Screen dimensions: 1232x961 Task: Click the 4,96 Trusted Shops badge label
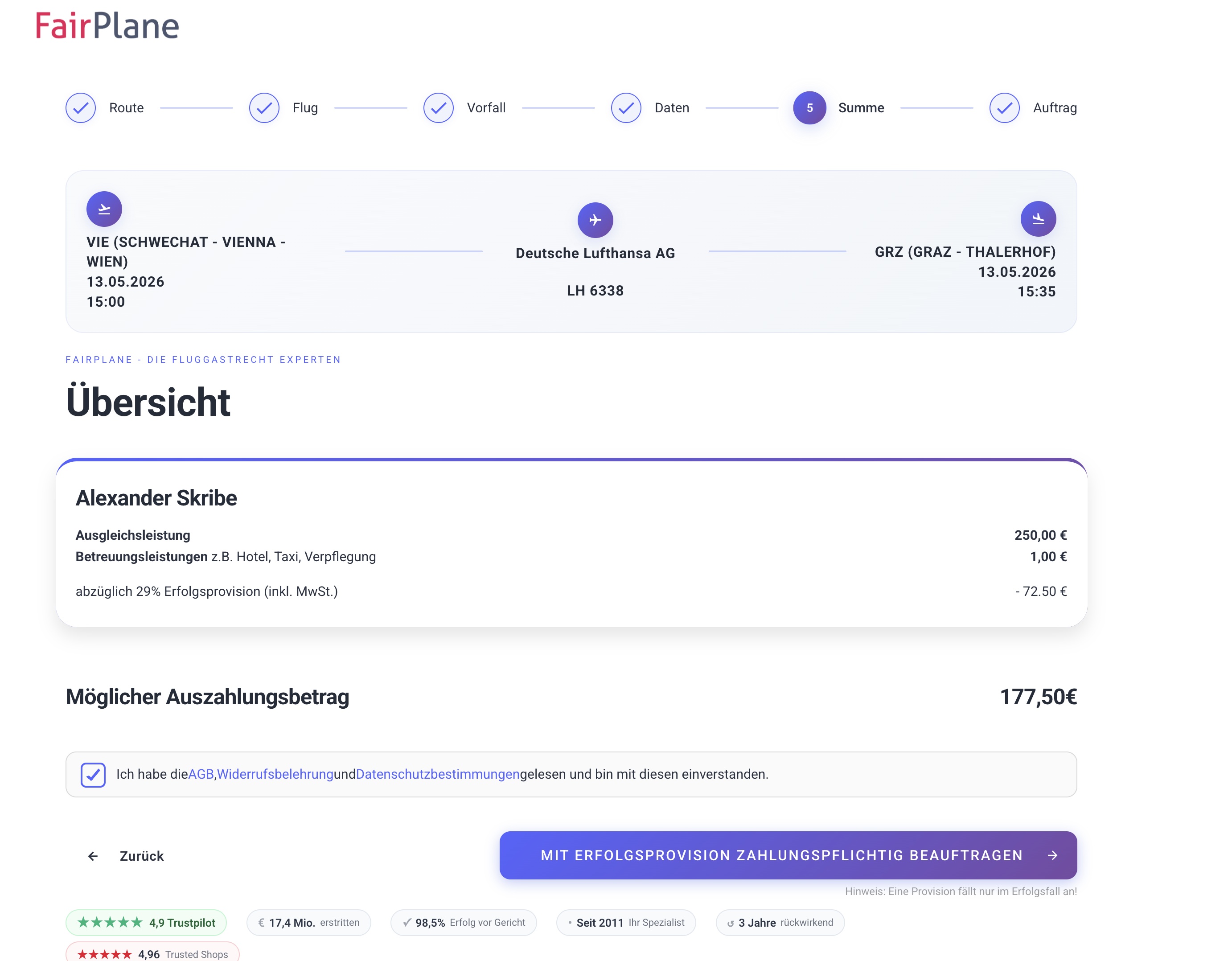(183, 954)
